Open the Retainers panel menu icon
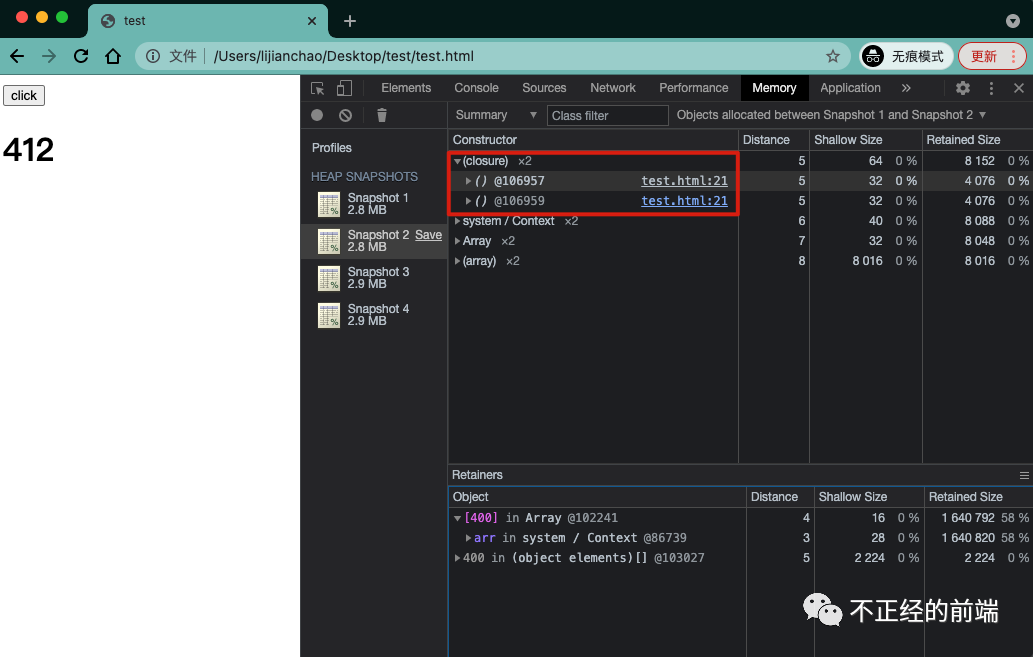 (x=1024, y=475)
